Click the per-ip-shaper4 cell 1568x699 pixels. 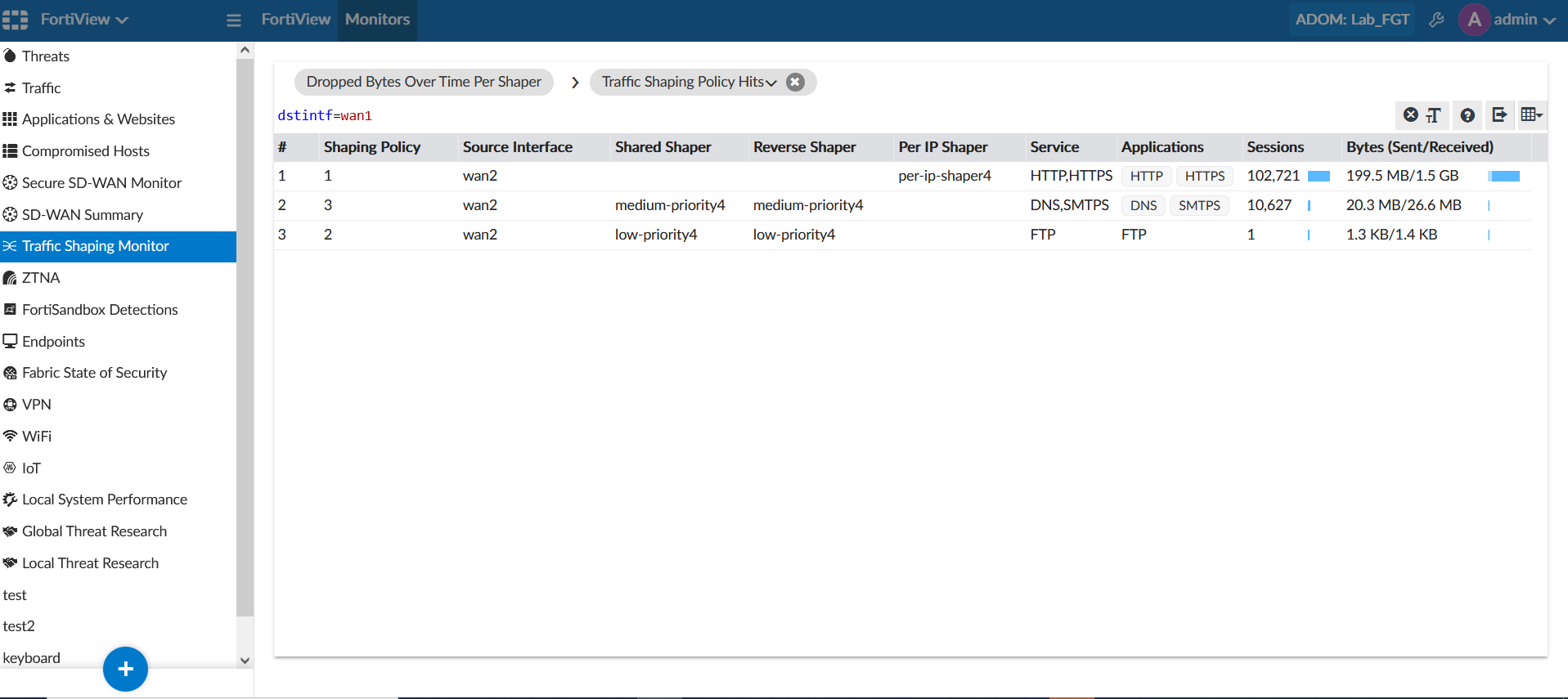945,176
